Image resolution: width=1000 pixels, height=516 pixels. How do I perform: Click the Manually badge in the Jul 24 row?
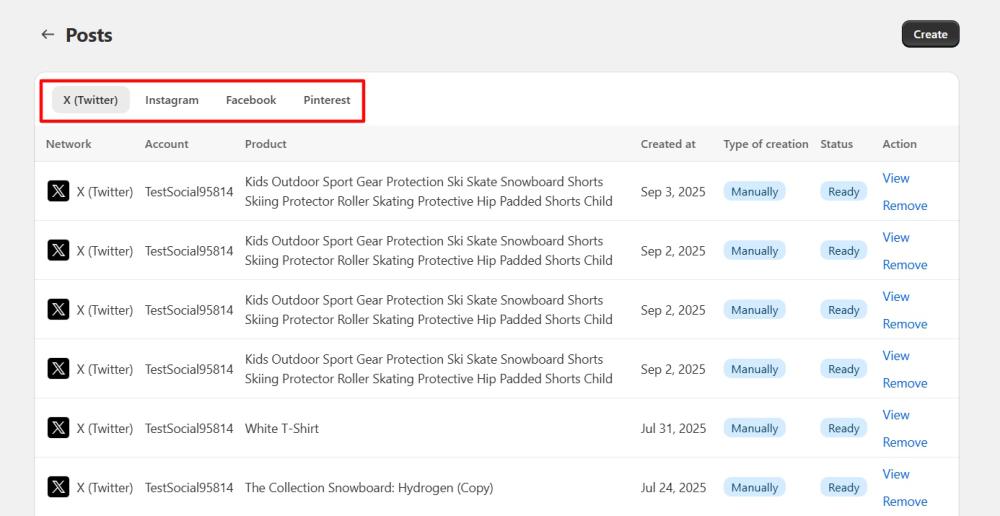click(x=754, y=487)
